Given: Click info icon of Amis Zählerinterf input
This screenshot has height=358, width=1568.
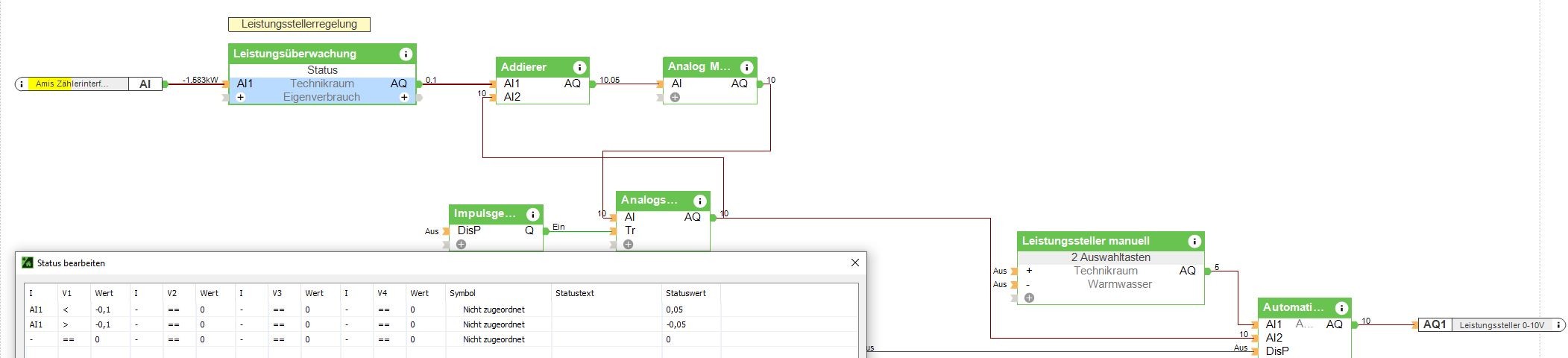Looking at the screenshot, I should (22, 84).
